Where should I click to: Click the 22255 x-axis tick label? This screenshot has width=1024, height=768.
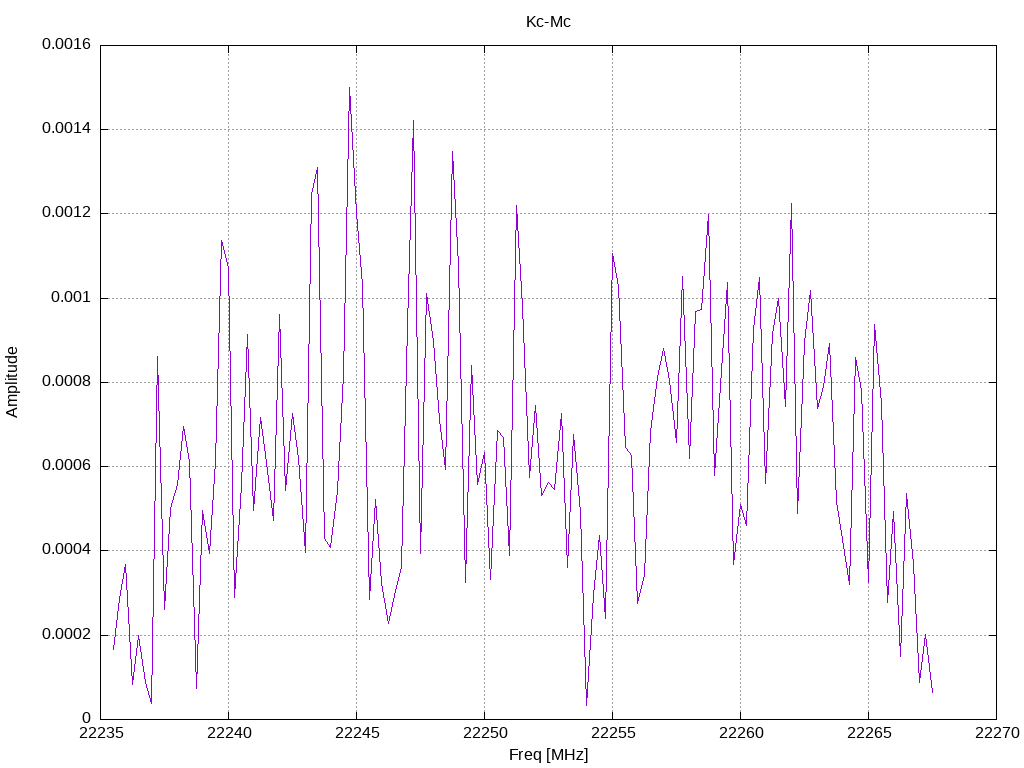(613, 733)
